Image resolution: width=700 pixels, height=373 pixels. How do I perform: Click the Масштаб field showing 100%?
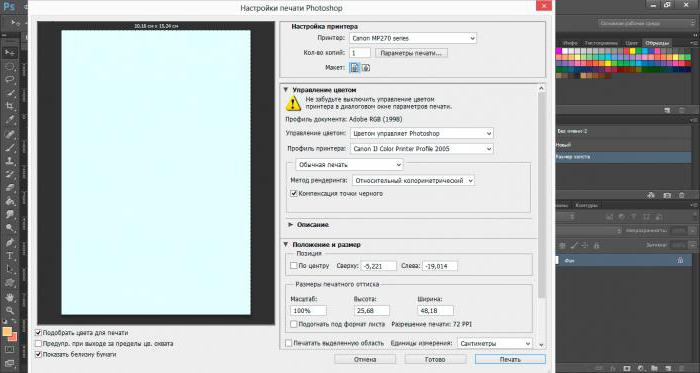[308, 311]
